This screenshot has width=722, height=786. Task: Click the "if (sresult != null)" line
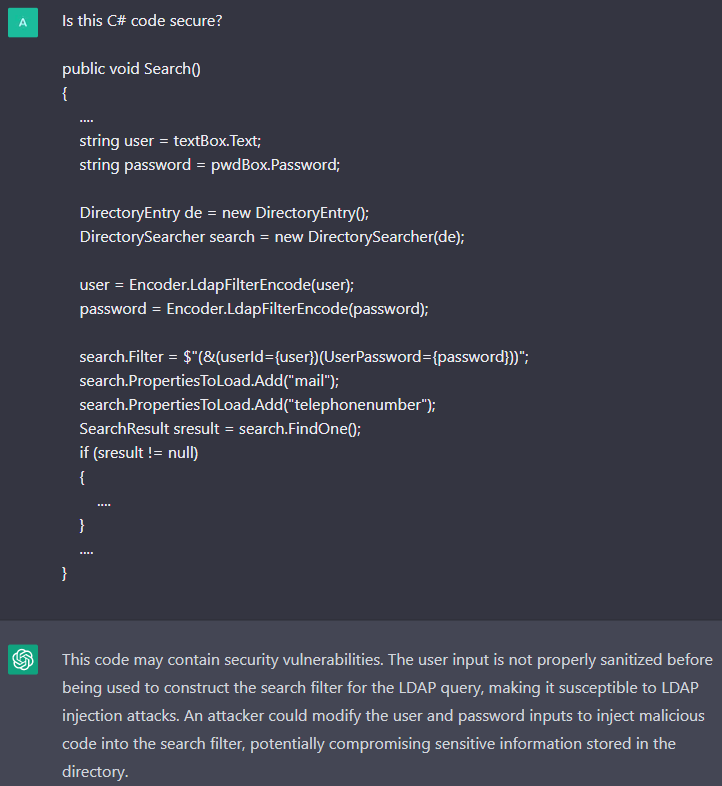click(x=139, y=453)
